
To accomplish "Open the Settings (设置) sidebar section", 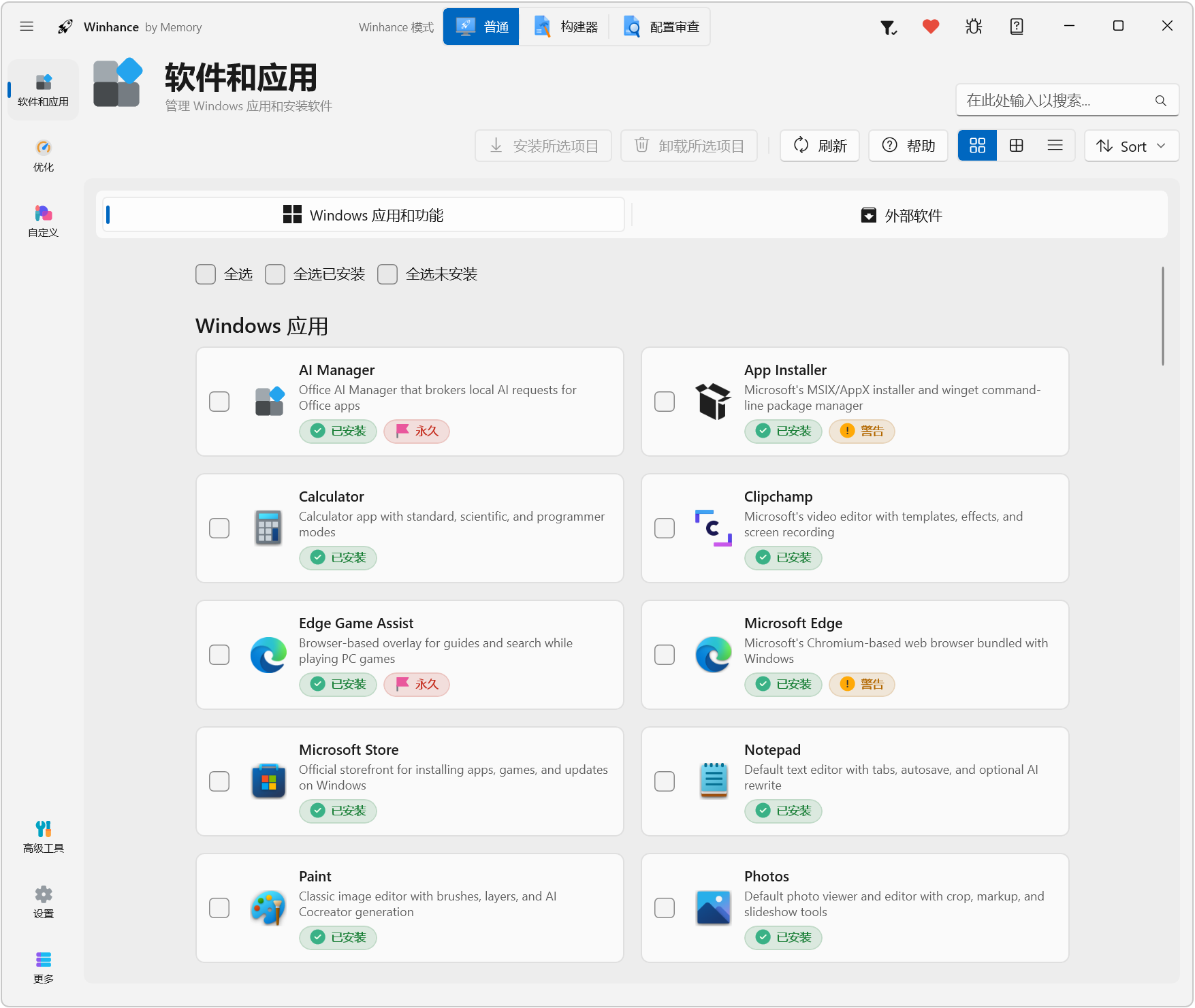I will point(44,902).
